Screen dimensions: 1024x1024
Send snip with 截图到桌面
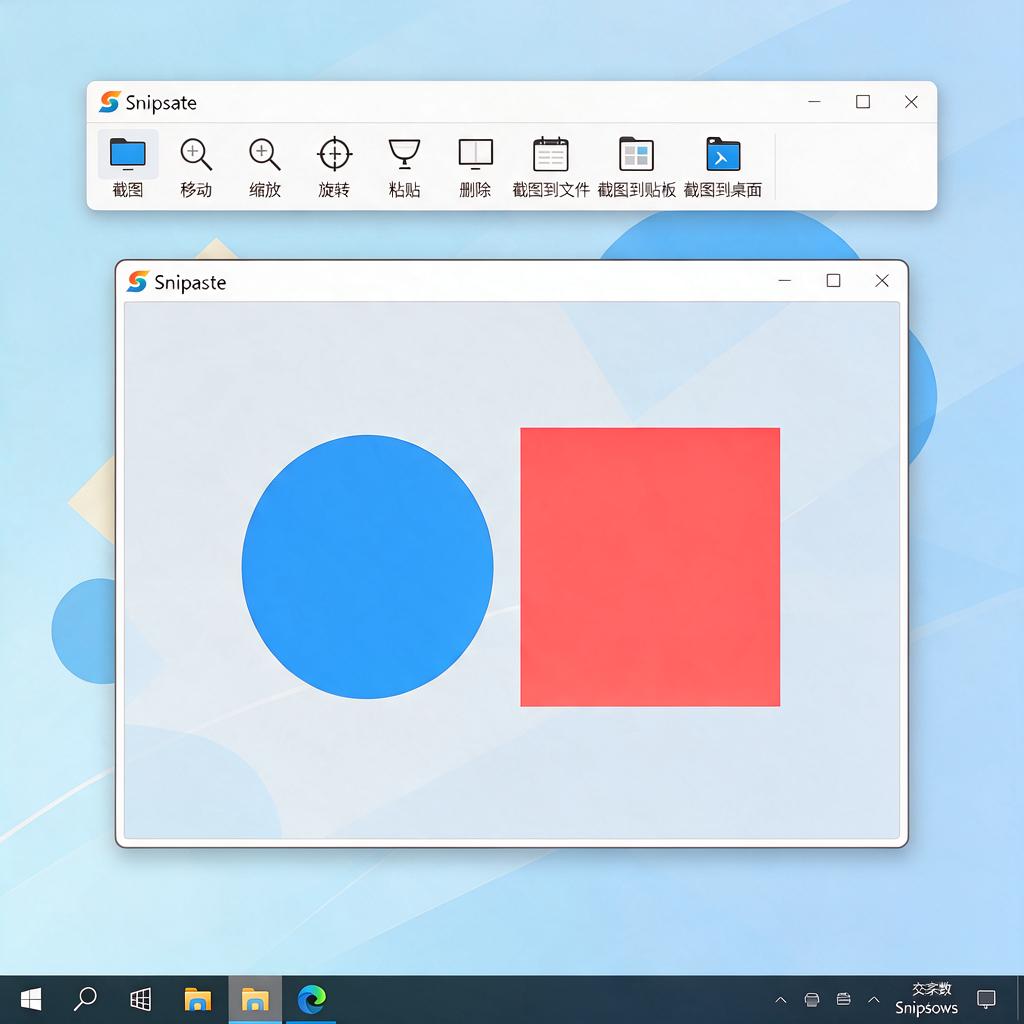[722, 167]
